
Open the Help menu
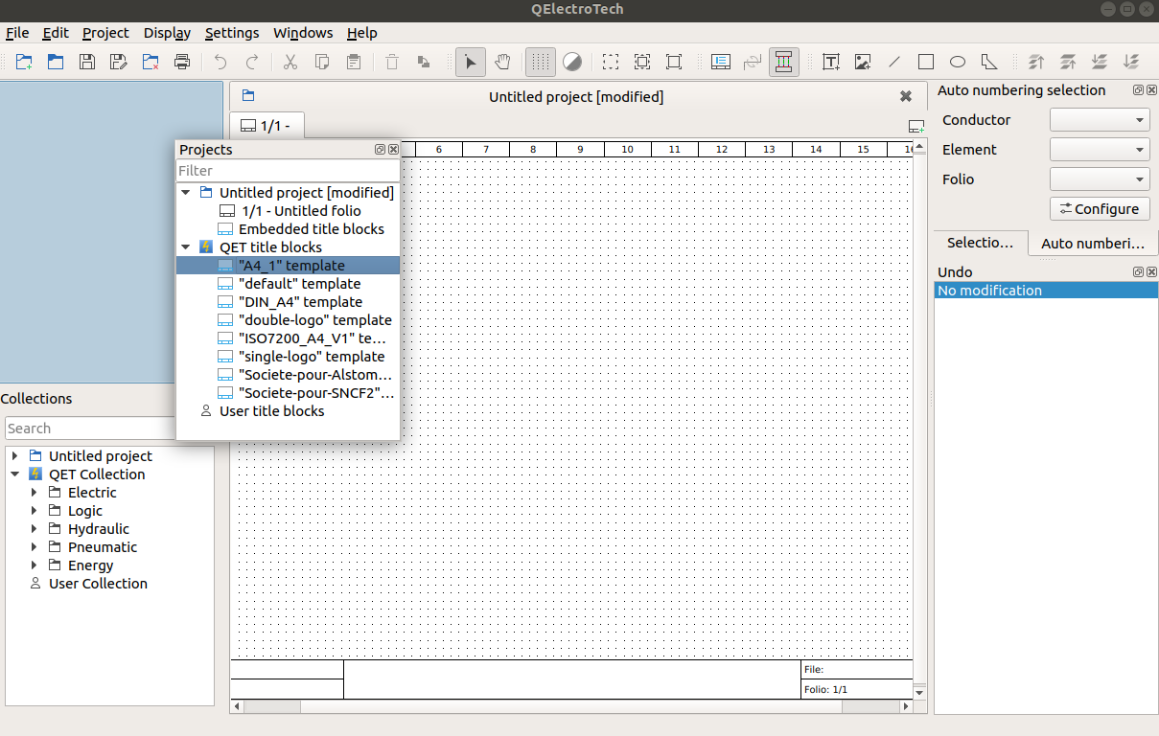[x=362, y=33]
